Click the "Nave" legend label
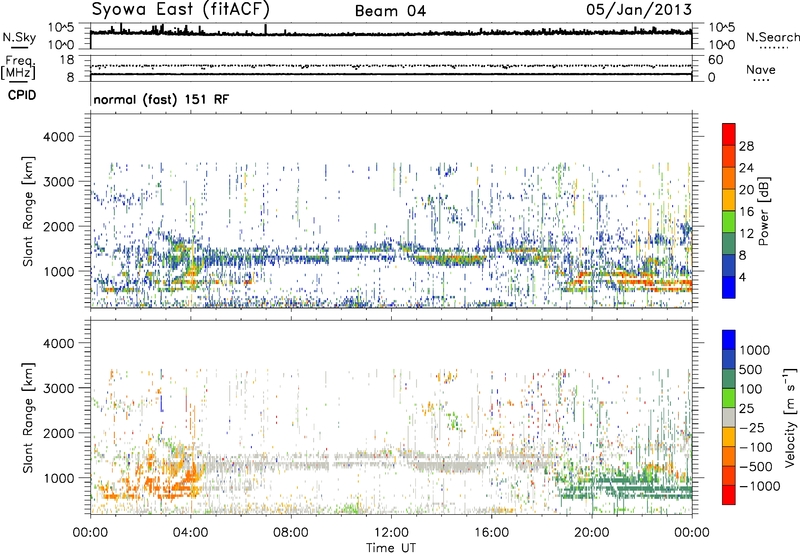800x554 pixels. pos(761,69)
